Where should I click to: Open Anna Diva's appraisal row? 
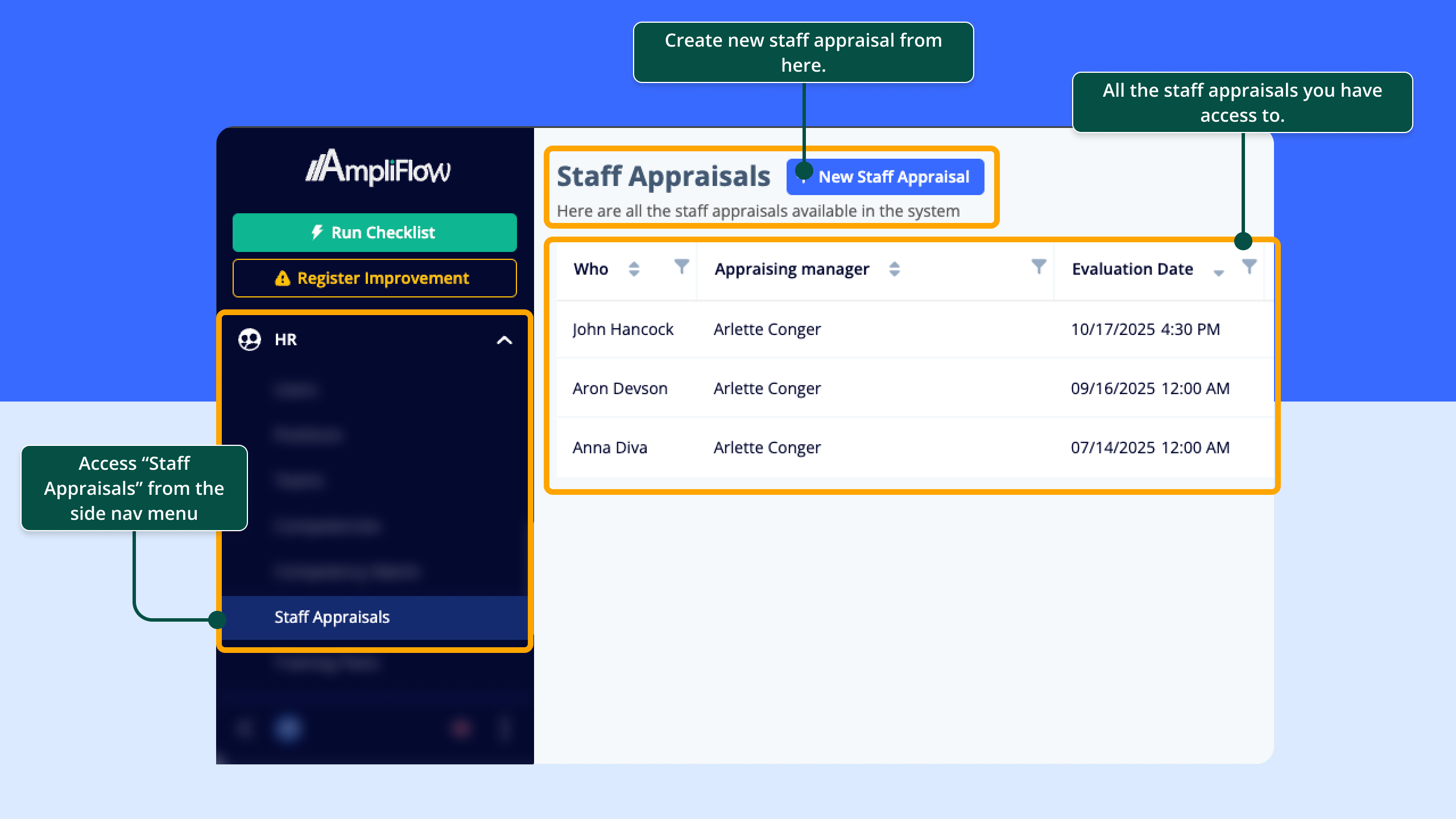pyautogui.click(x=610, y=448)
